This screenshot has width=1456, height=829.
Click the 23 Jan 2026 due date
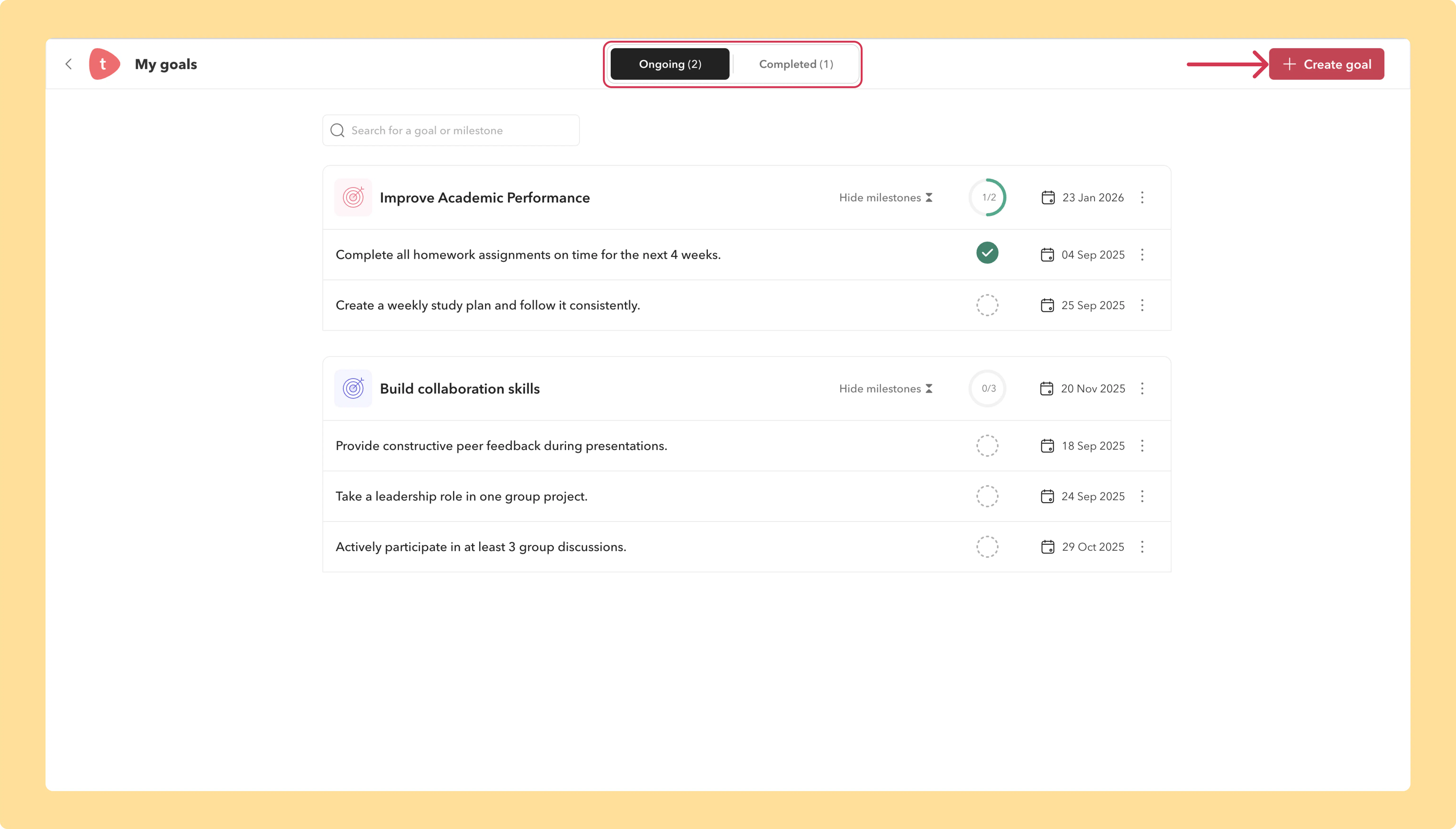pyautogui.click(x=1093, y=198)
